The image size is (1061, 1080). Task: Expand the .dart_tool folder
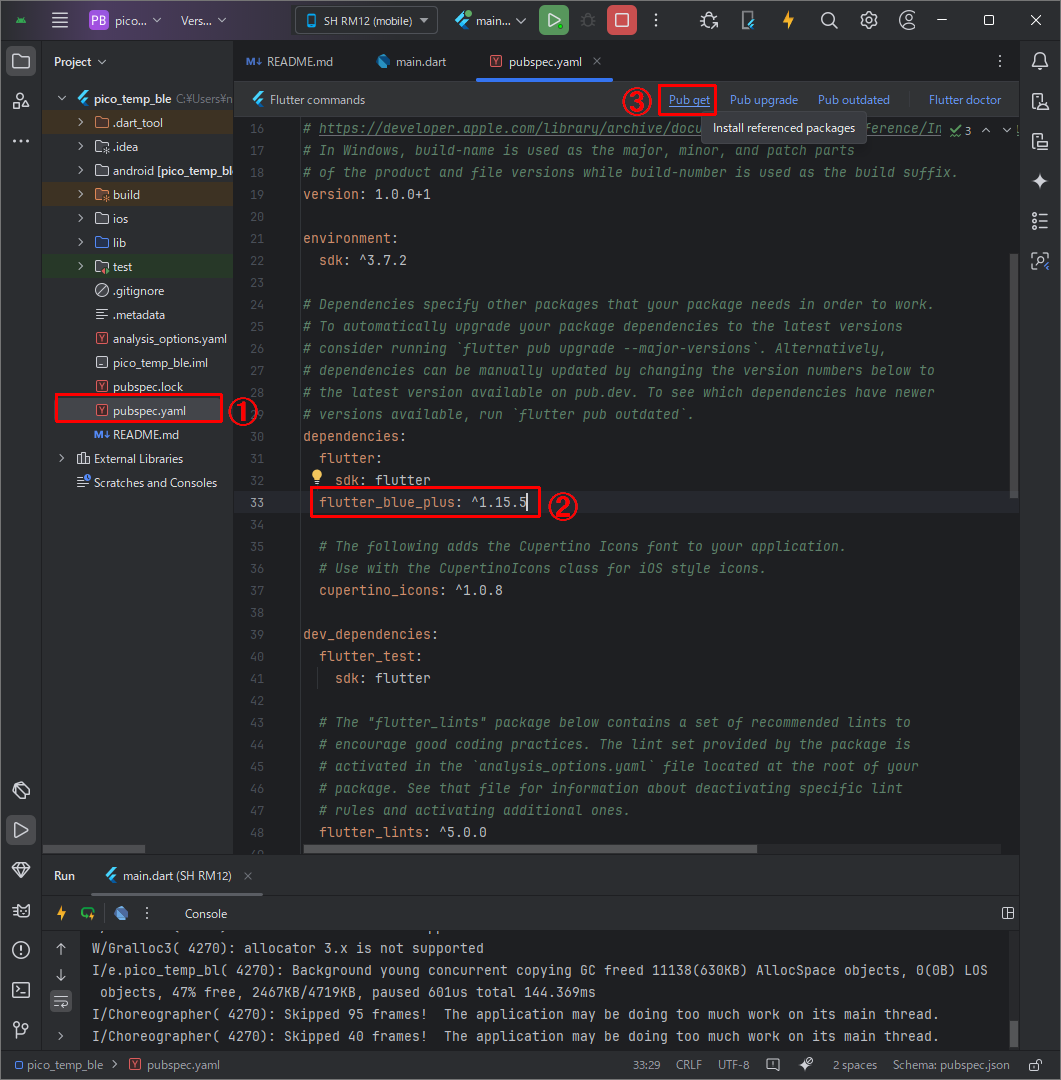coord(81,123)
